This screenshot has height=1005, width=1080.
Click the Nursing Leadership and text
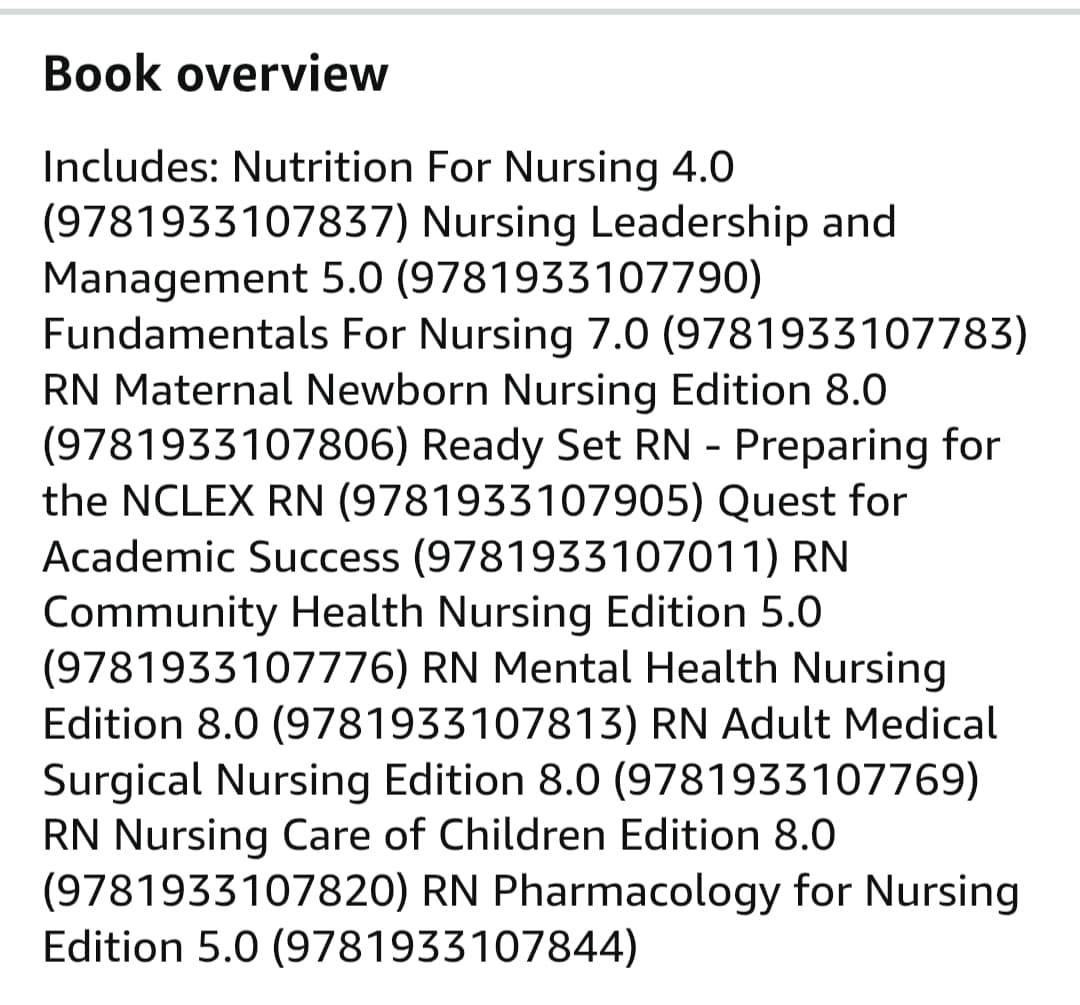(658, 222)
